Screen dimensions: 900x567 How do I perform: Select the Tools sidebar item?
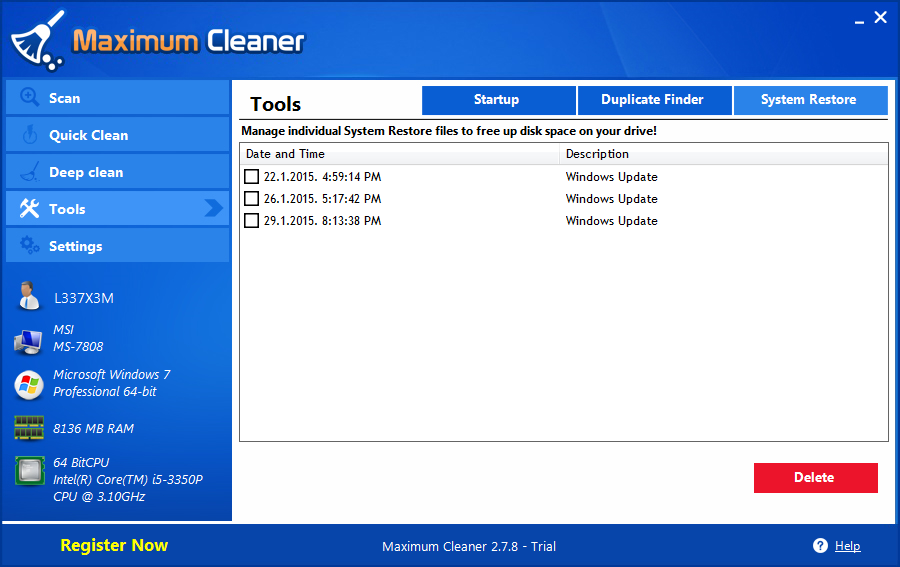coord(118,208)
